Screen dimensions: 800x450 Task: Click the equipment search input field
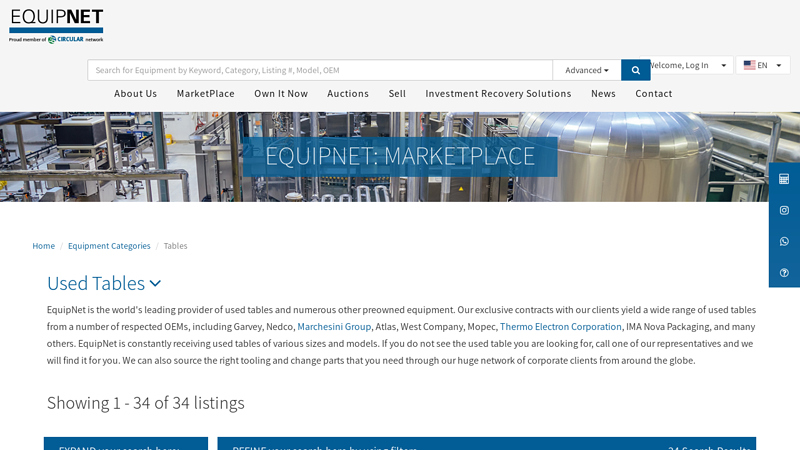click(320, 70)
